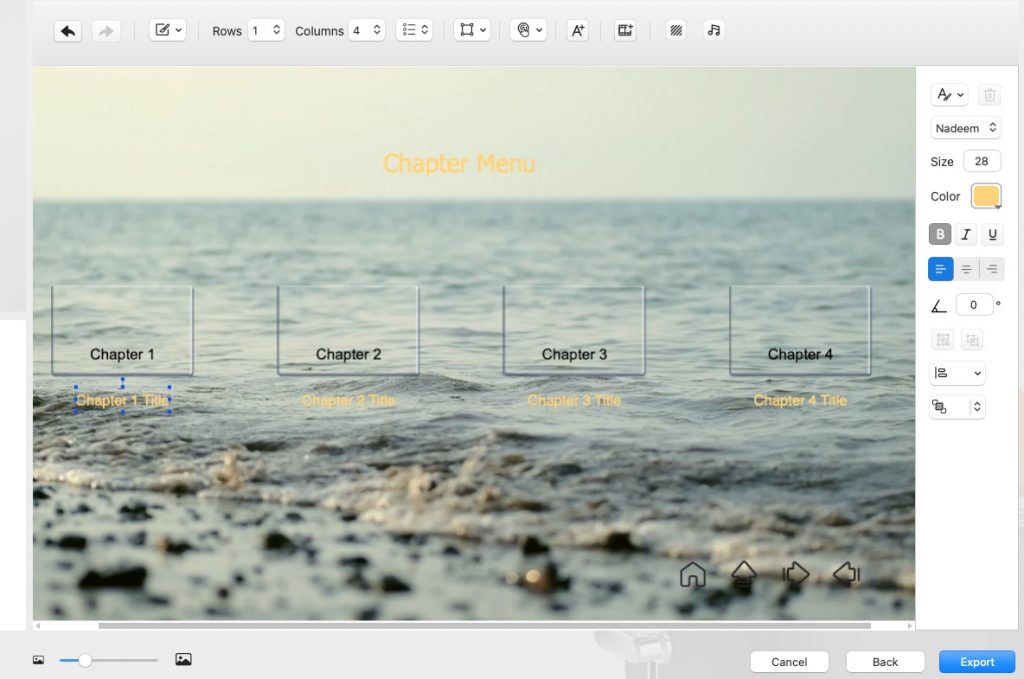
Task: Click the home navigation icon on menu
Action: [692, 575]
